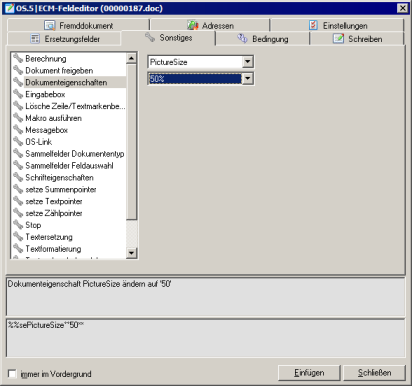The width and height of the screenshot is (412, 386).
Task: Open the Einstellungen tab
Action: (x=337, y=25)
